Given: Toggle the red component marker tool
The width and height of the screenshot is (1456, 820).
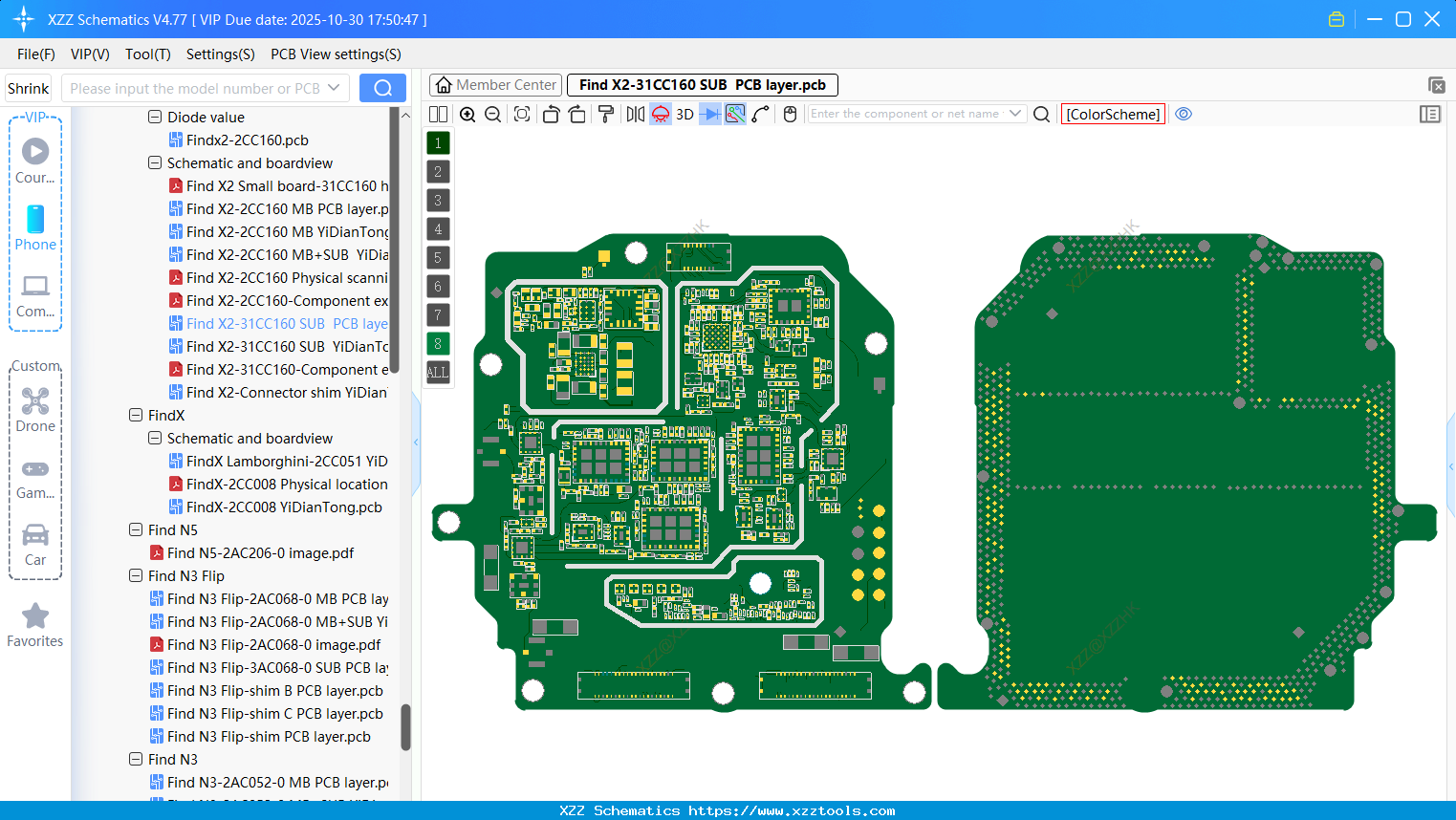Looking at the screenshot, I should click(x=660, y=114).
